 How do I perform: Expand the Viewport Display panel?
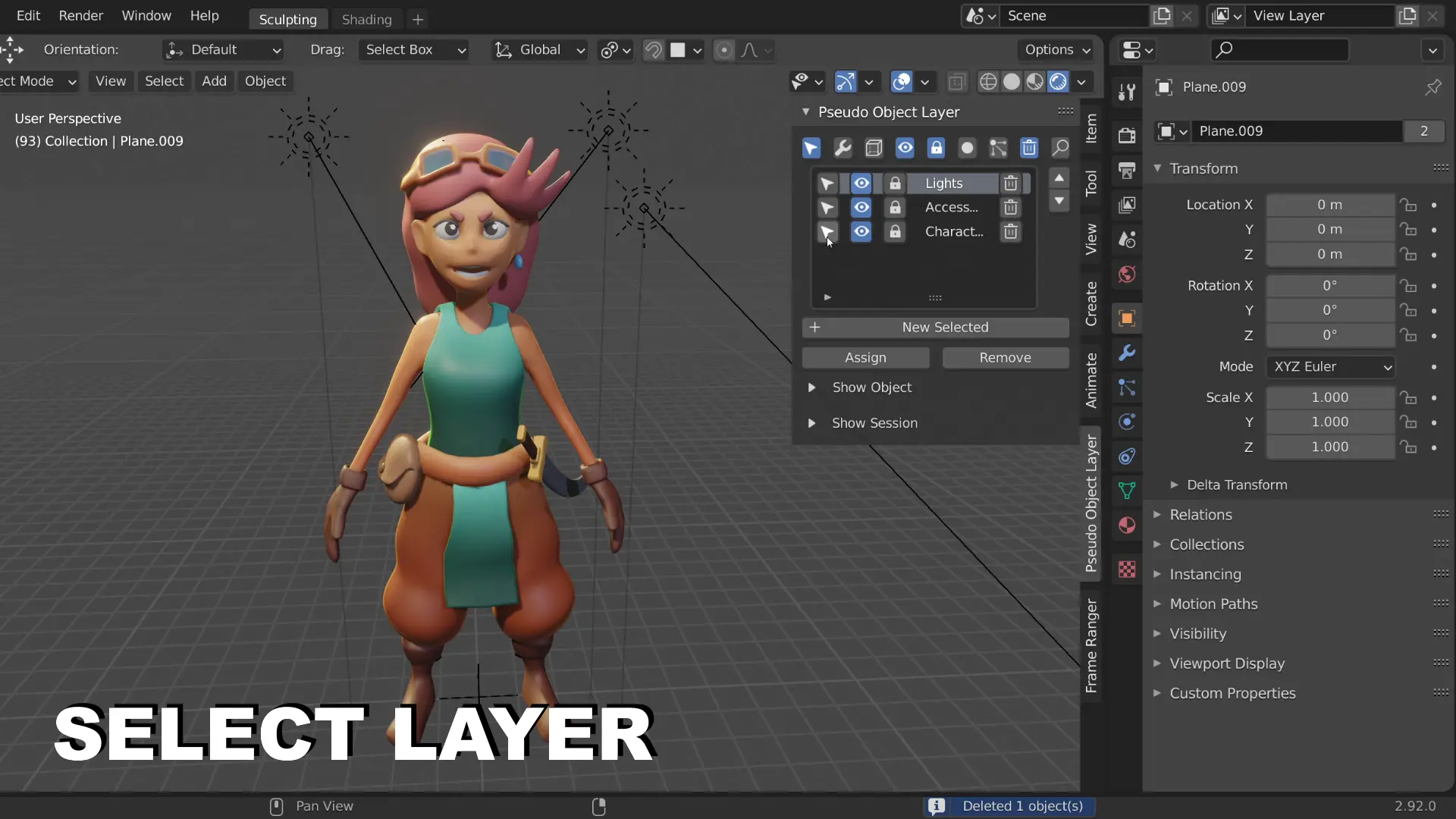(1226, 664)
